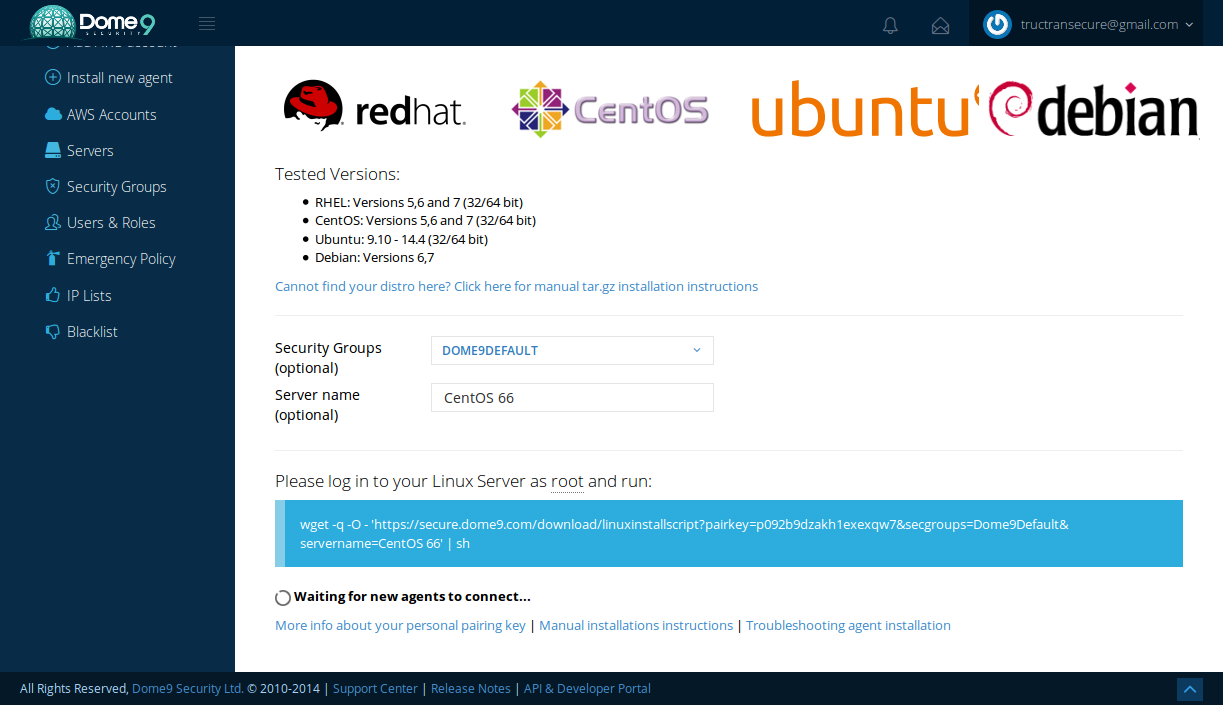Screen dimensions: 1223x705
Task: Click the wget install command box
Action: (729, 534)
